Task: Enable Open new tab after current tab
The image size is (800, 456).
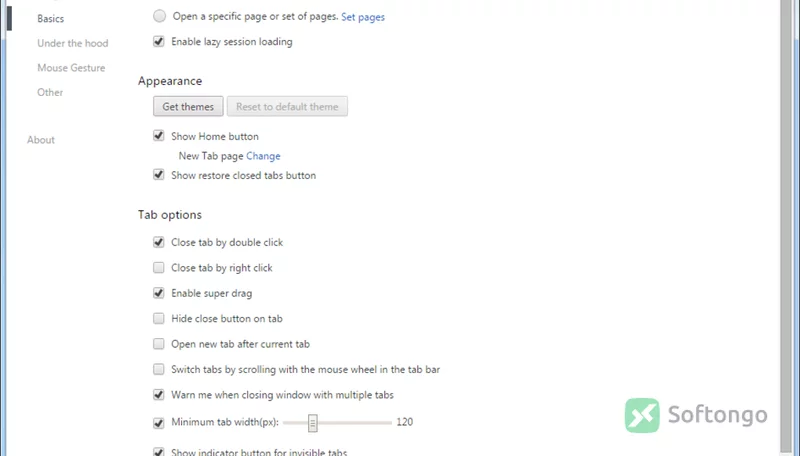Action: coord(159,344)
